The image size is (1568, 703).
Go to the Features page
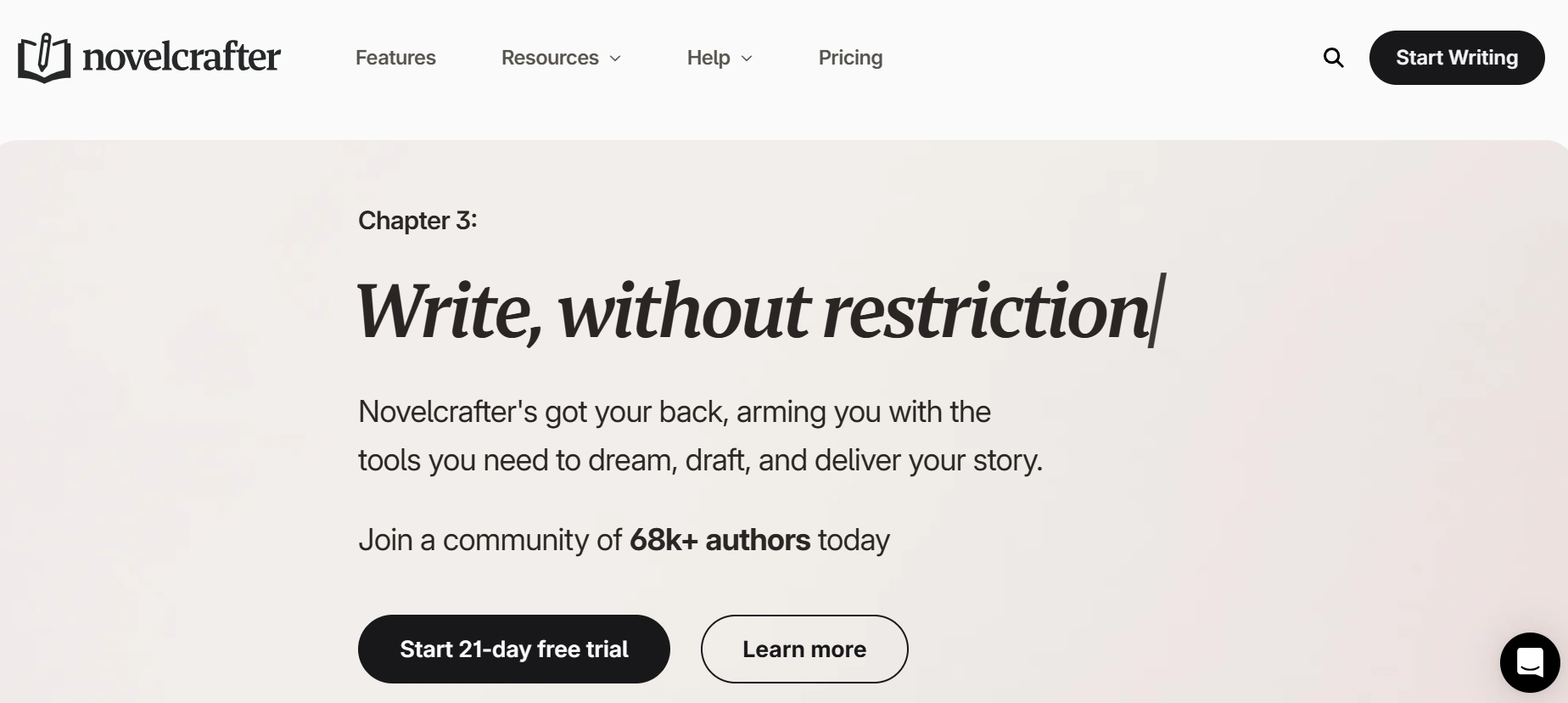[x=395, y=58]
